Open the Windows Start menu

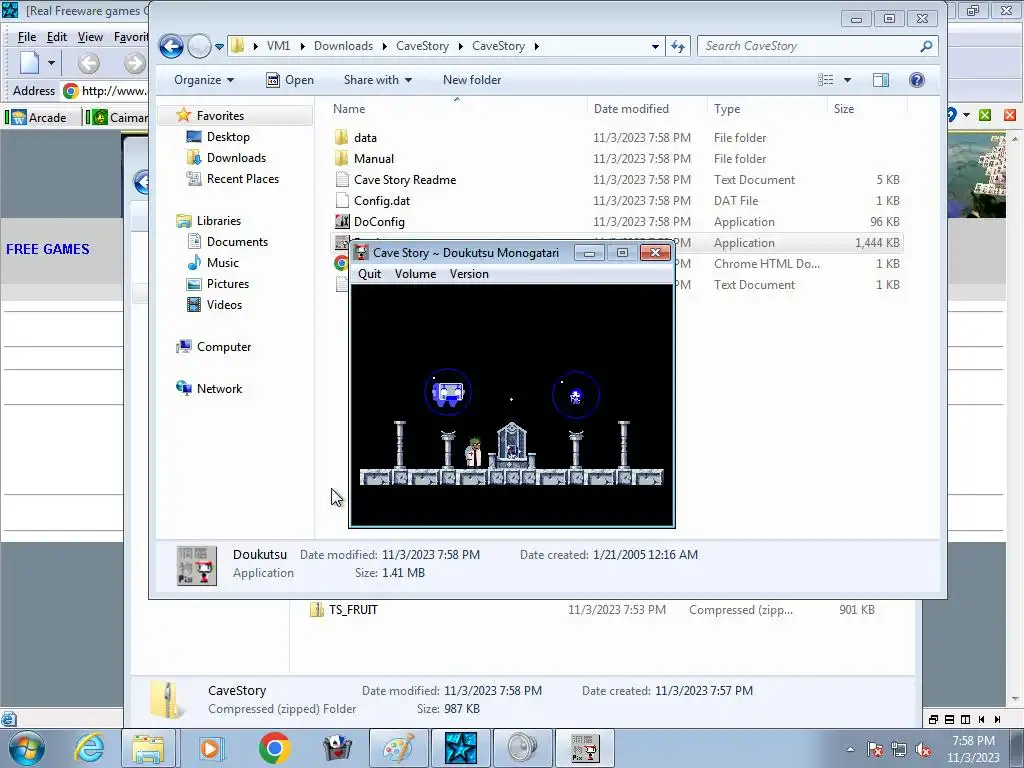click(x=26, y=748)
